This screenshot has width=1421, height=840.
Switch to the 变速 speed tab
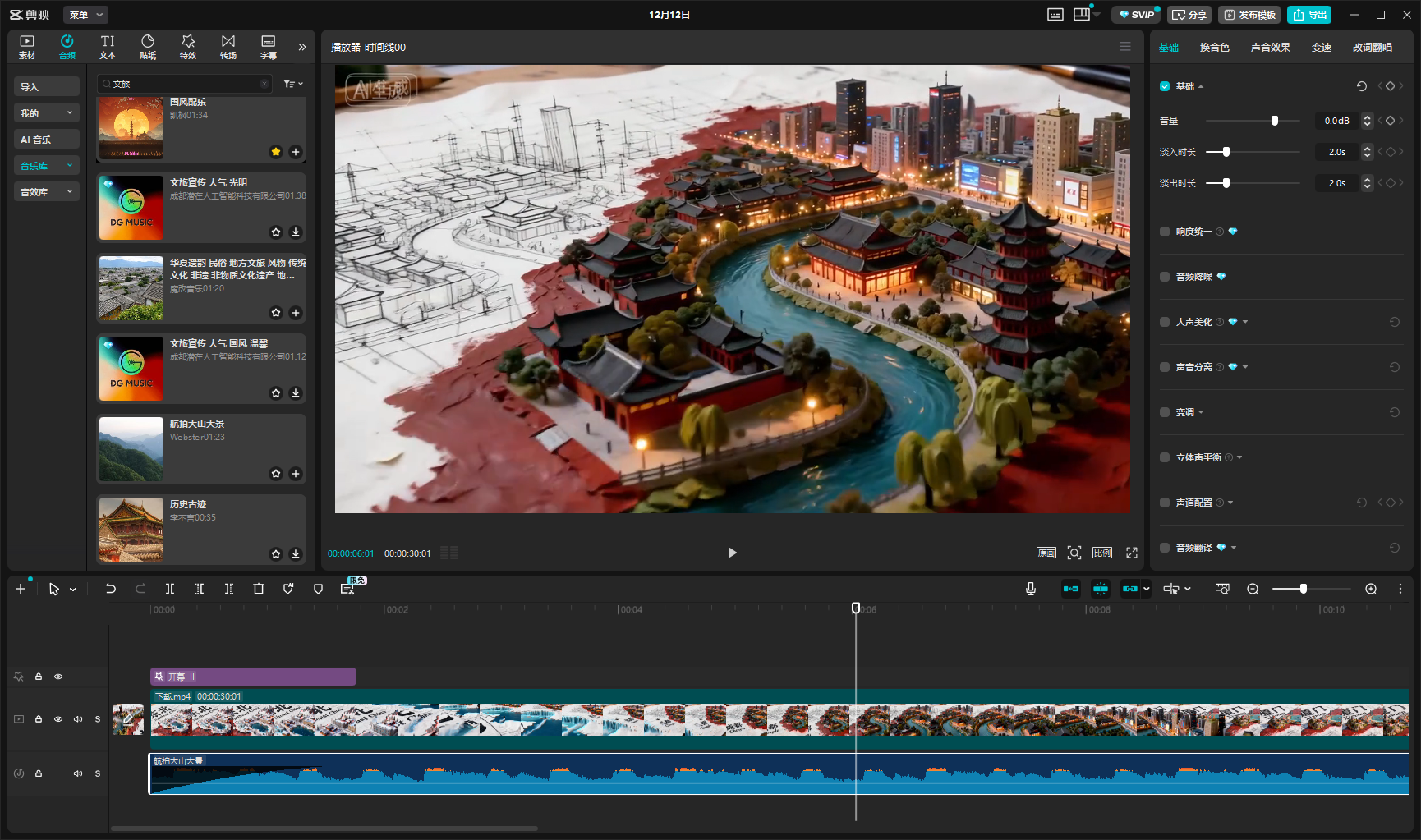click(1321, 48)
